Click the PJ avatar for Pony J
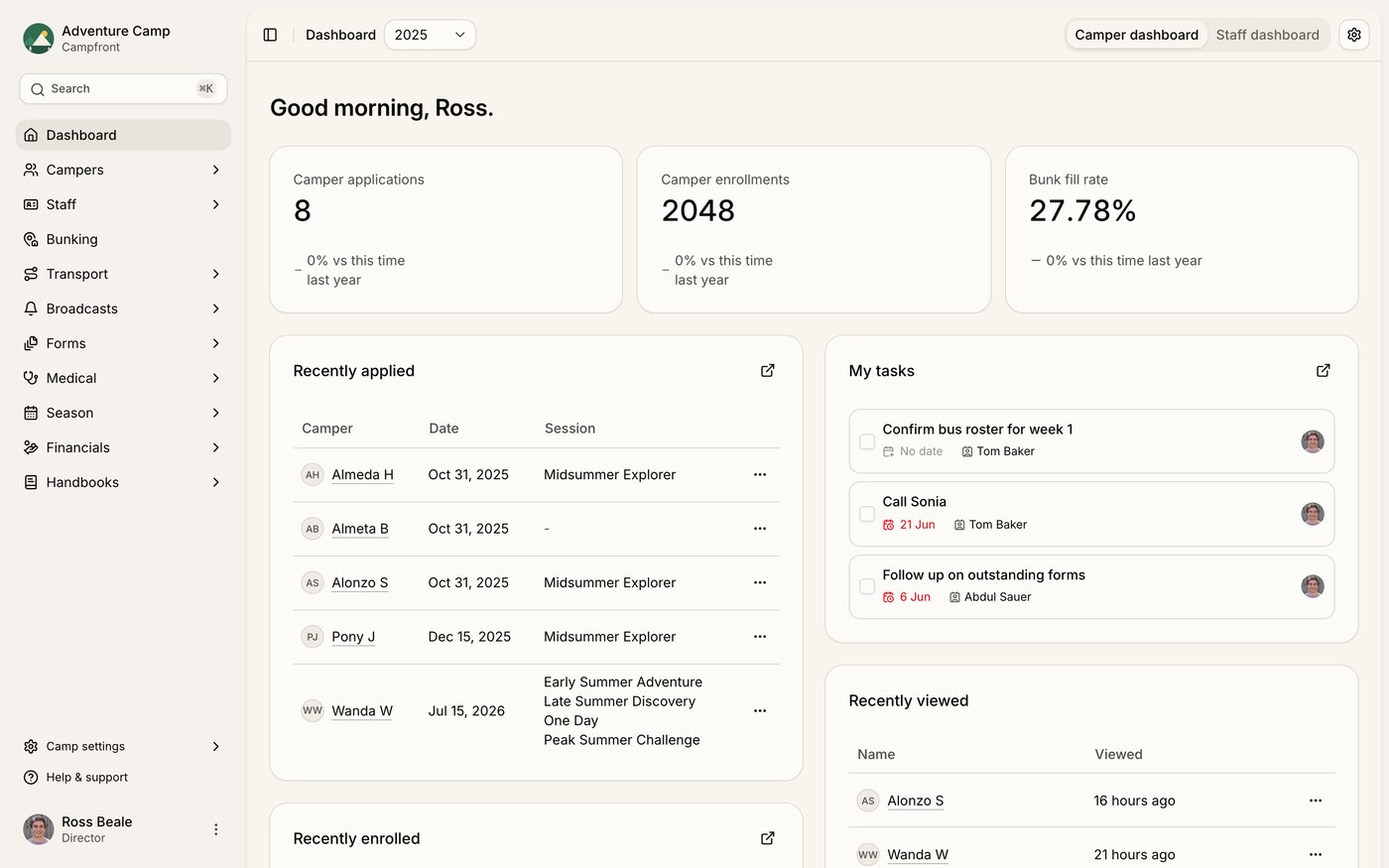The image size is (1389, 868). coord(313,637)
